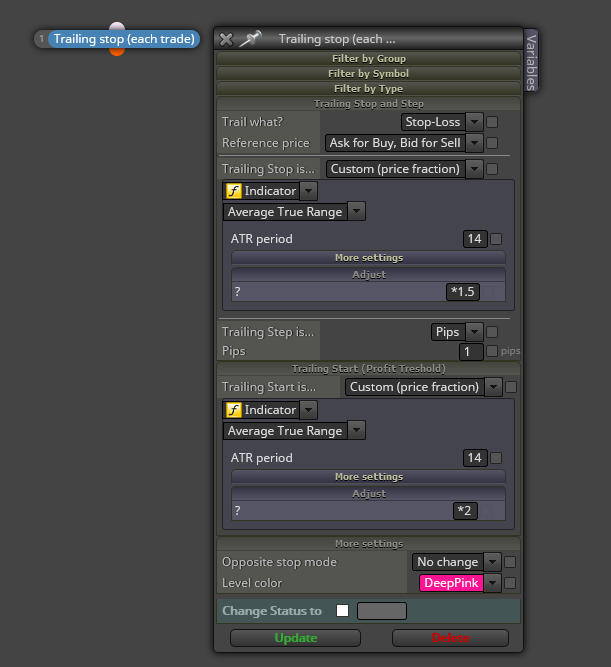Screen dimensions: 611x667
Task: Tick the checkbox next to Trailing Step is...
Action: click(x=492, y=332)
